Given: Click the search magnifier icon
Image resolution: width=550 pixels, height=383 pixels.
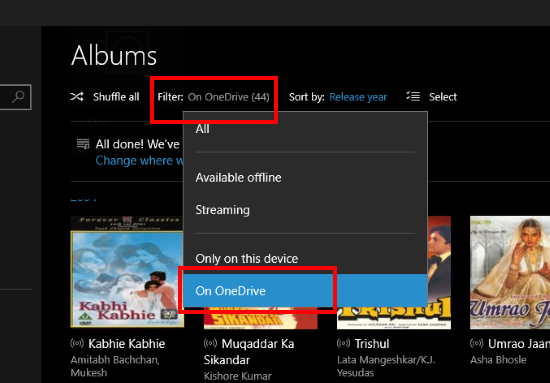Looking at the screenshot, I should pos(18,97).
